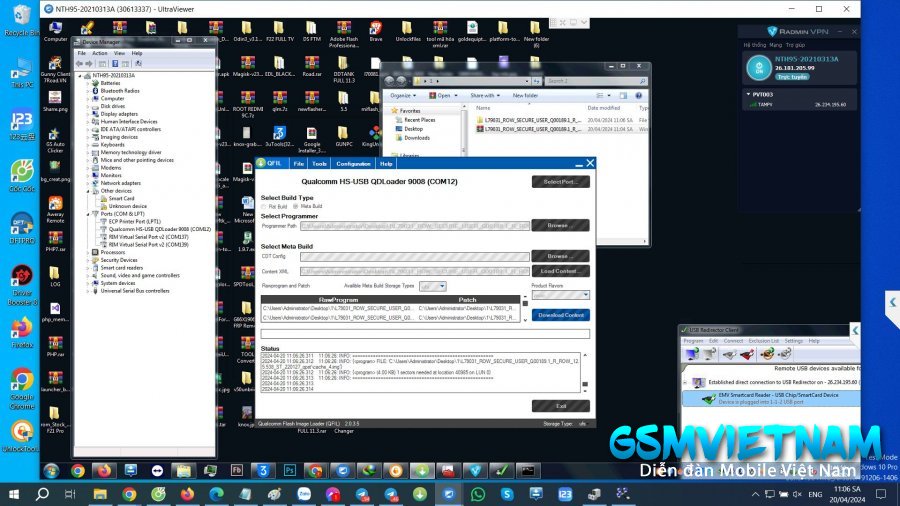Click the Device Manager back arrow icon
This screenshot has height=506, width=900.
pyautogui.click(x=80, y=64)
